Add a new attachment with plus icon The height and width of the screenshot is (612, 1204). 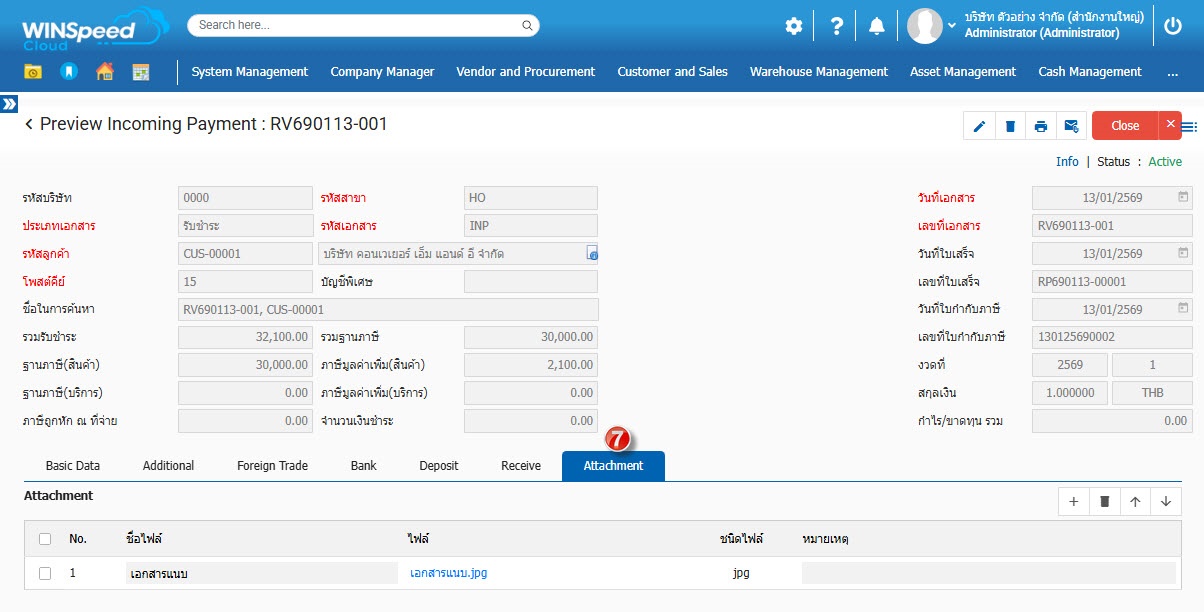pyautogui.click(x=1073, y=502)
